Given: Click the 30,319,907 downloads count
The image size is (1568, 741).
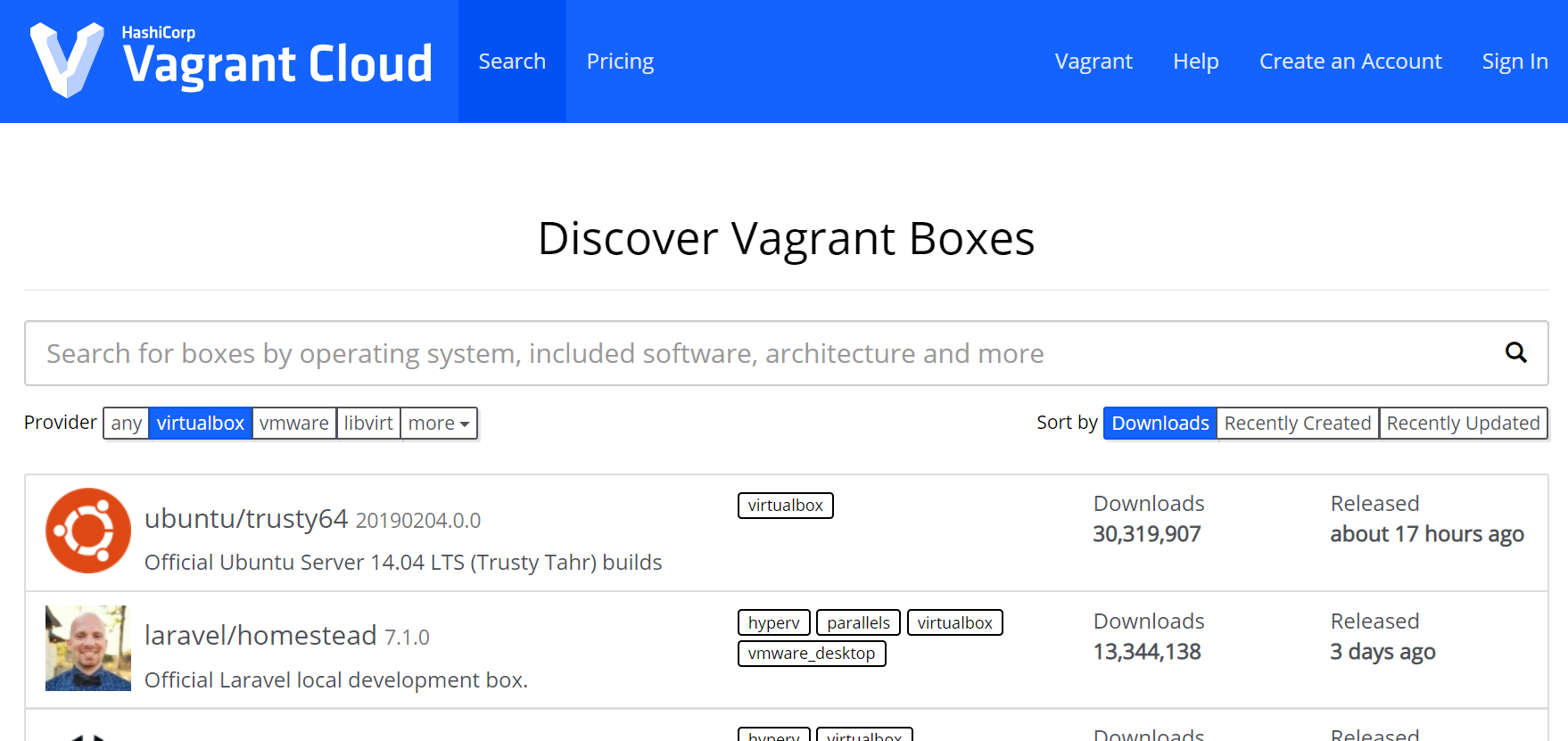Looking at the screenshot, I should (x=1147, y=534).
